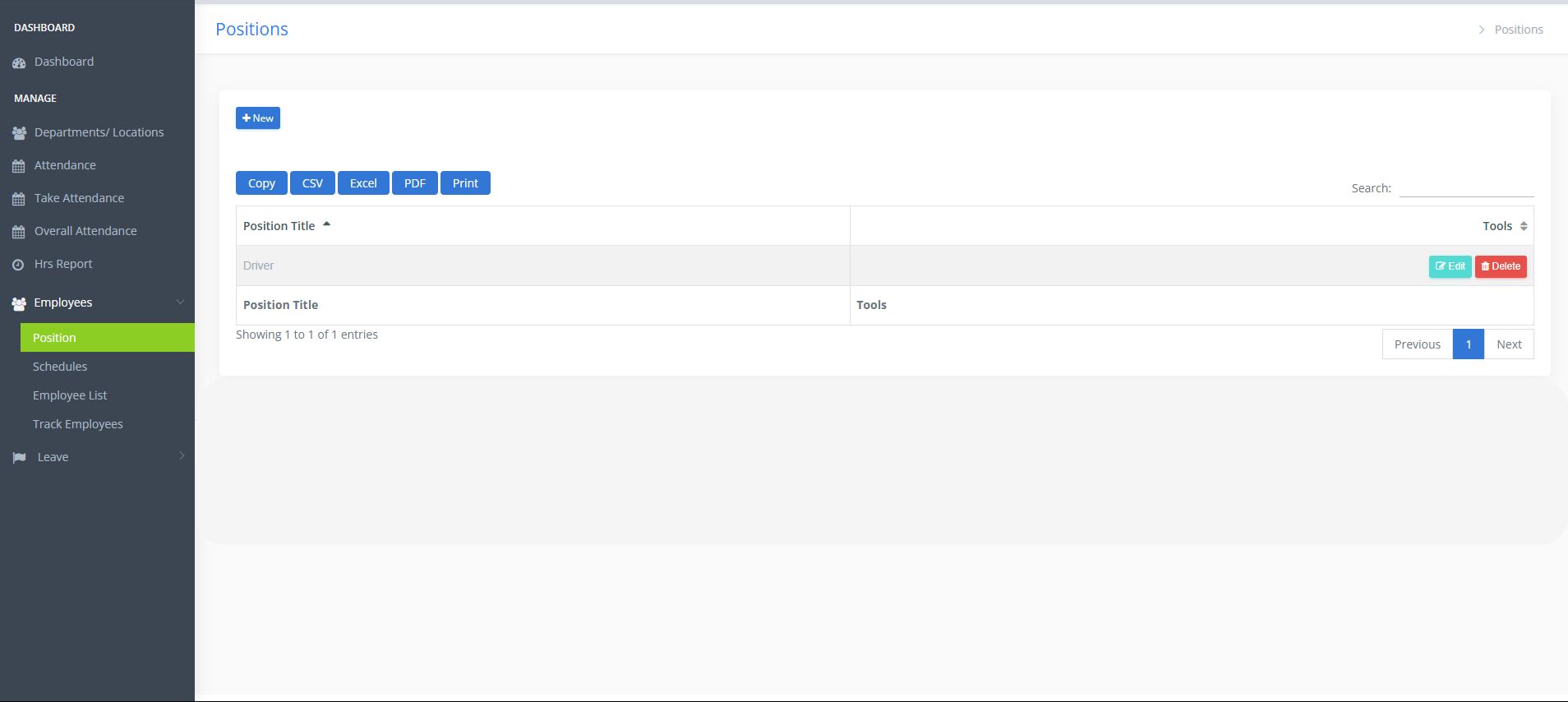The width and height of the screenshot is (1568, 702).
Task: Click the Dashboard gauge icon in sidebar
Action: pos(19,62)
